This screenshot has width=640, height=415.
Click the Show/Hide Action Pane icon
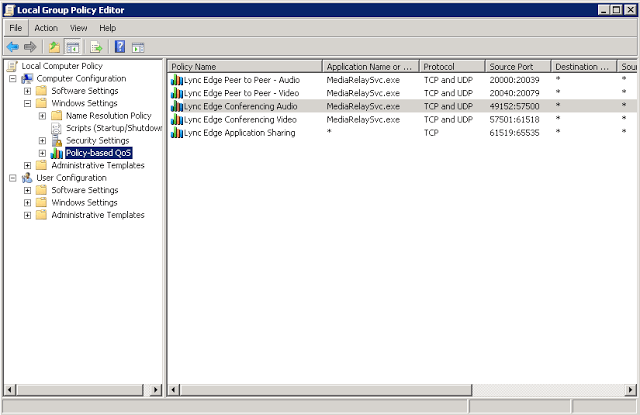[138, 46]
